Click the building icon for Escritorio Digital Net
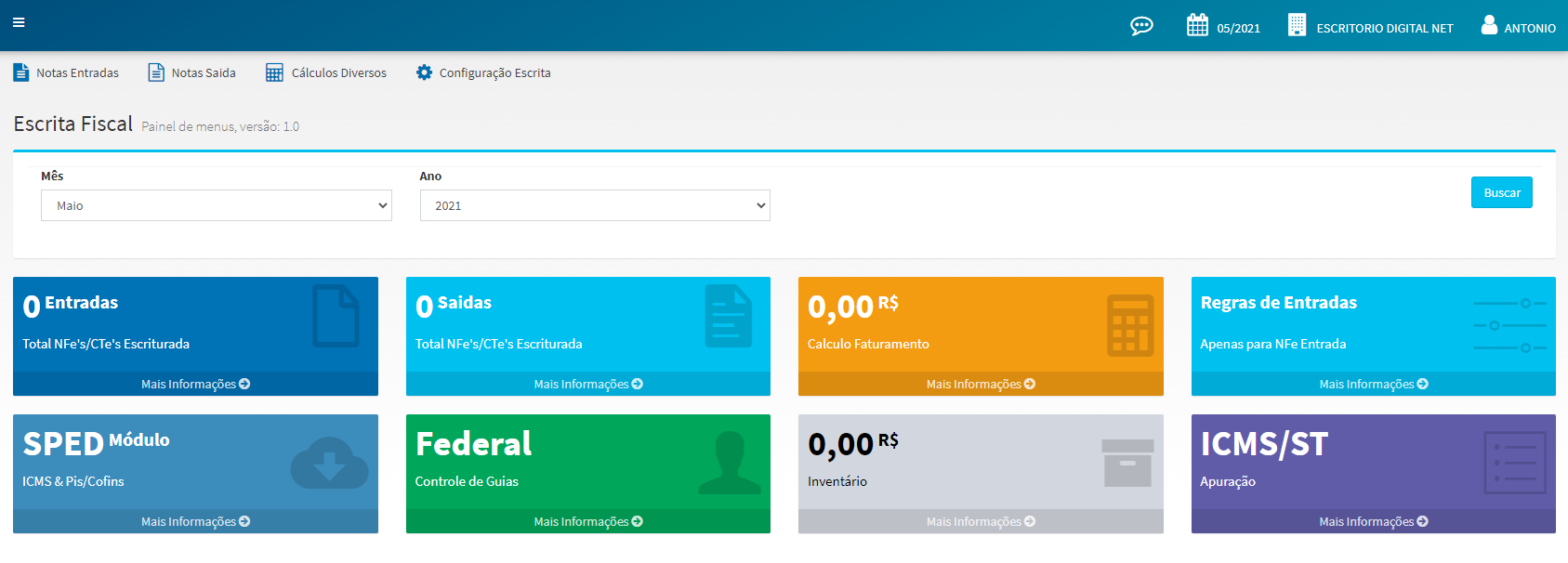 coord(1297,25)
